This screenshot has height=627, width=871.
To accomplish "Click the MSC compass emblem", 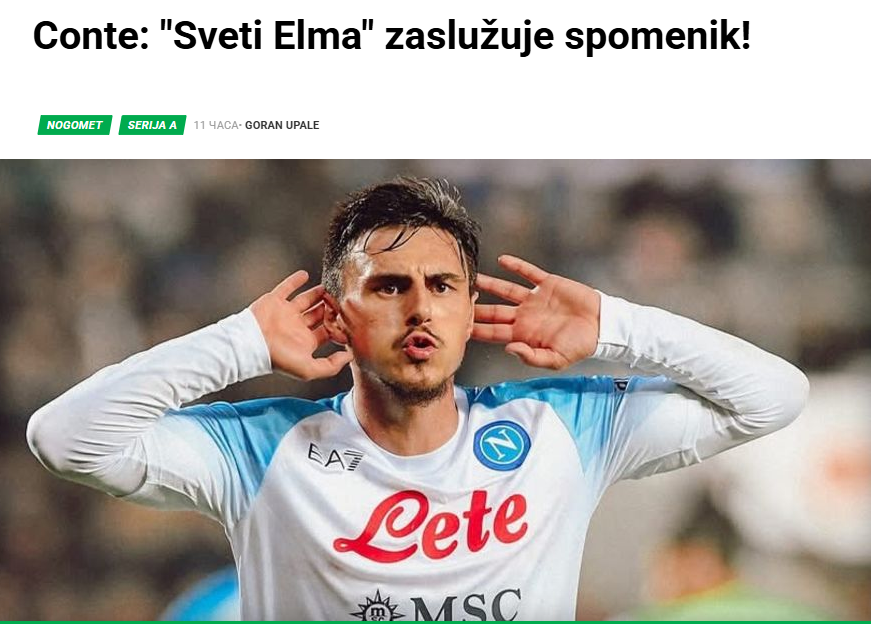I will pyautogui.click(x=377, y=607).
